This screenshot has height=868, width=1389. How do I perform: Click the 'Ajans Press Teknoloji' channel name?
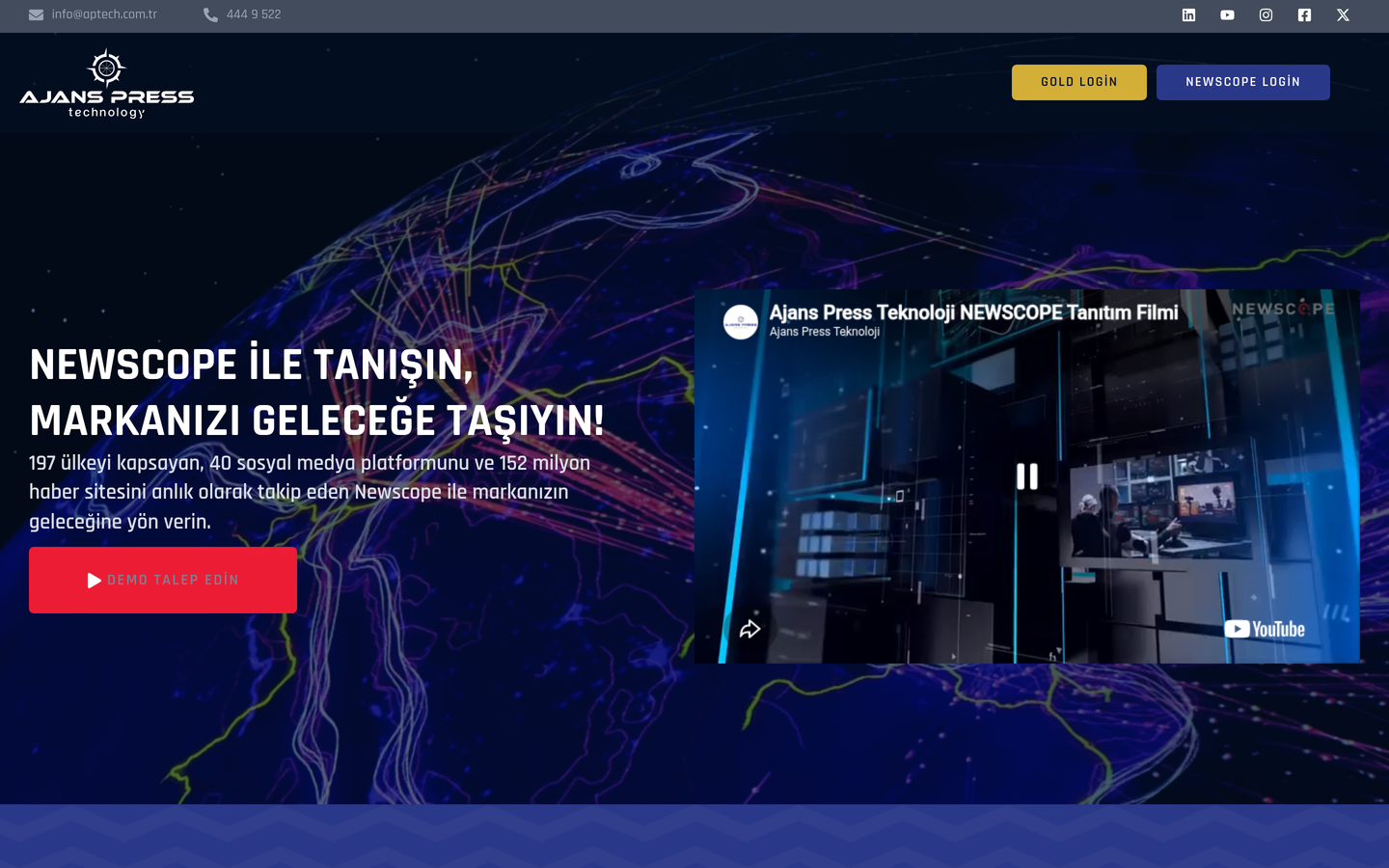point(825,332)
